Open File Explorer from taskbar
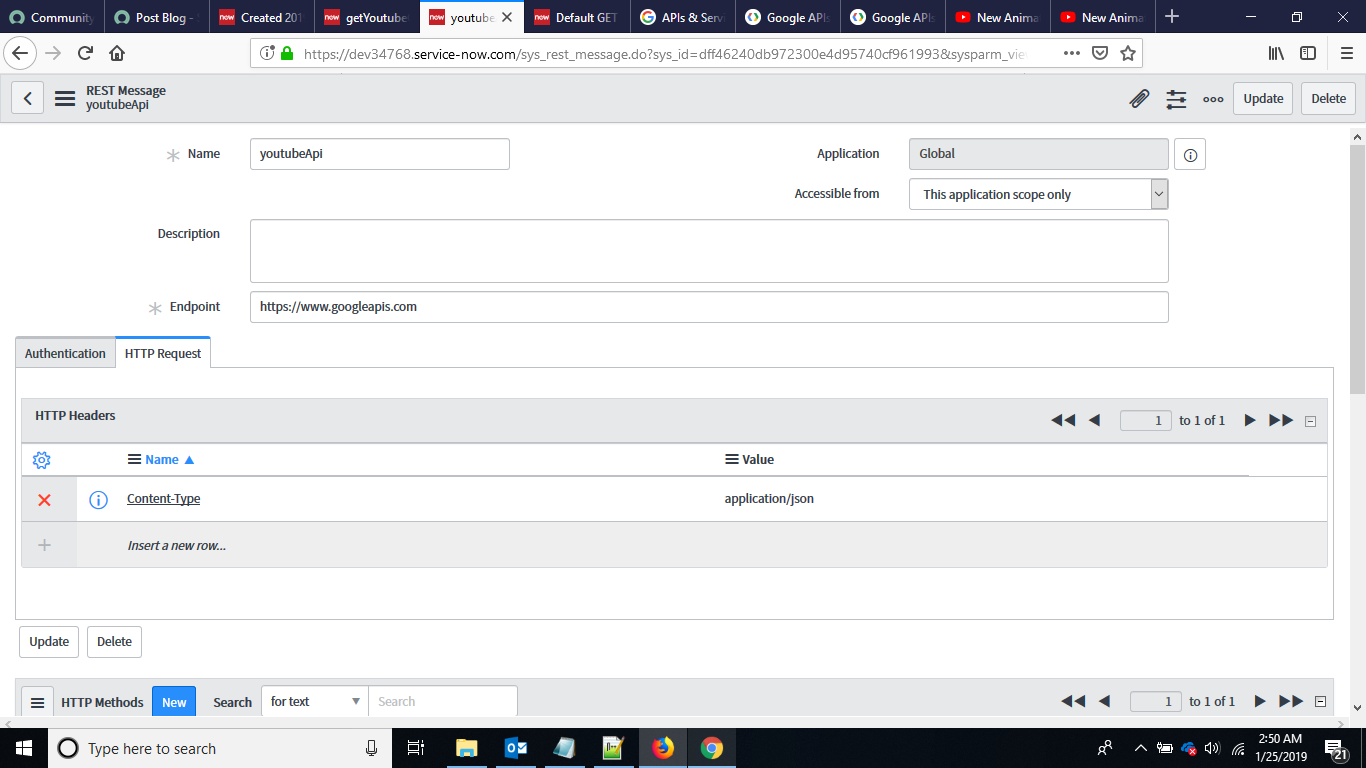 pyautogui.click(x=466, y=748)
